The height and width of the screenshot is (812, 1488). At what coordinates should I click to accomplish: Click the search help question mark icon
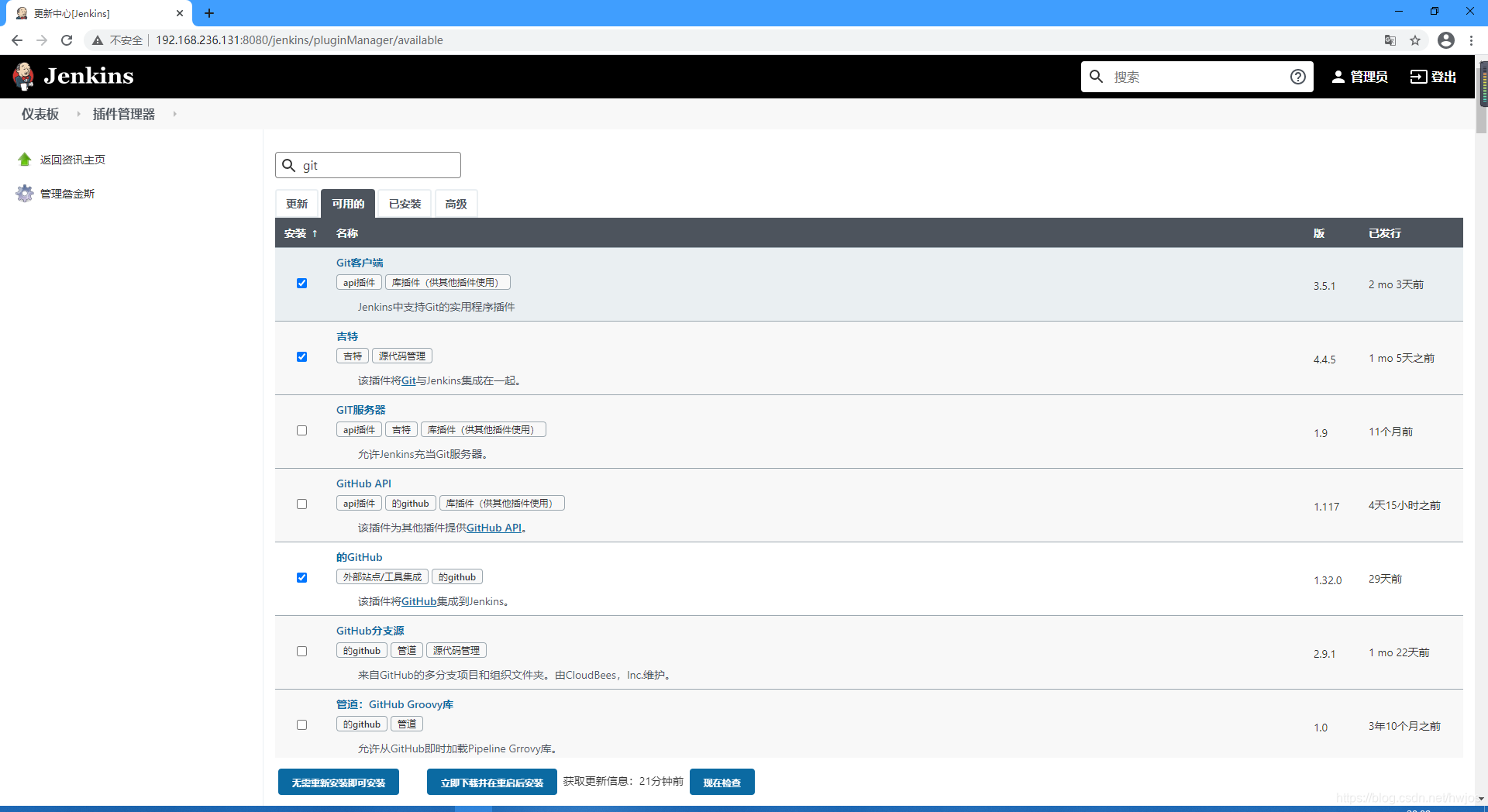[x=1298, y=77]
